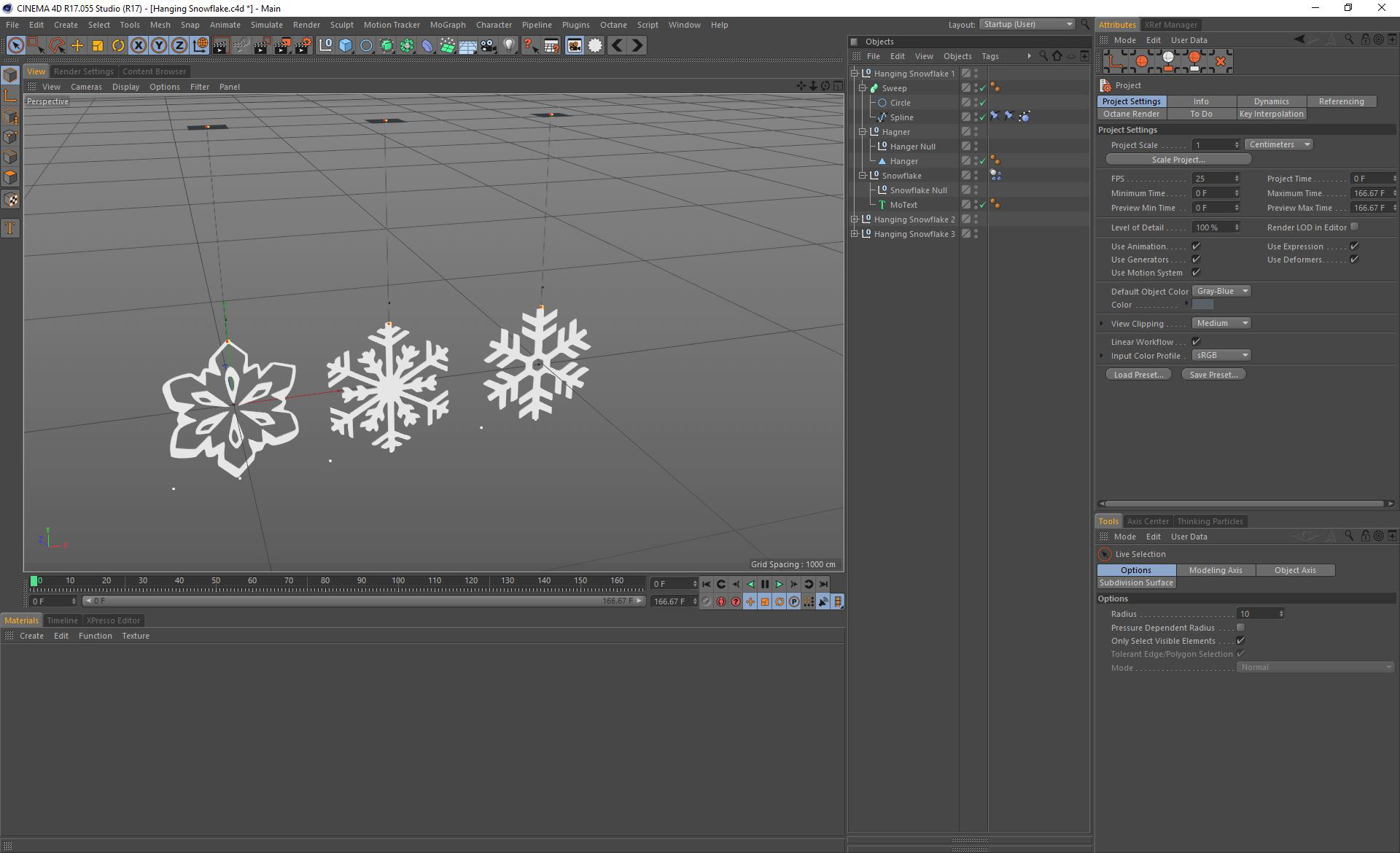Click the Load Preset button
The image size is (1400, 853).
point(1138,375)
